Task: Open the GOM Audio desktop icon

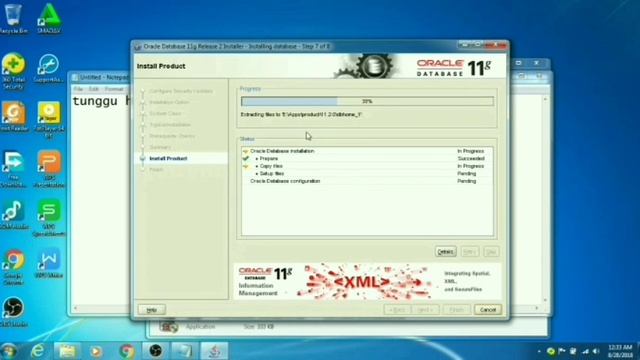Action: (13, 214)
